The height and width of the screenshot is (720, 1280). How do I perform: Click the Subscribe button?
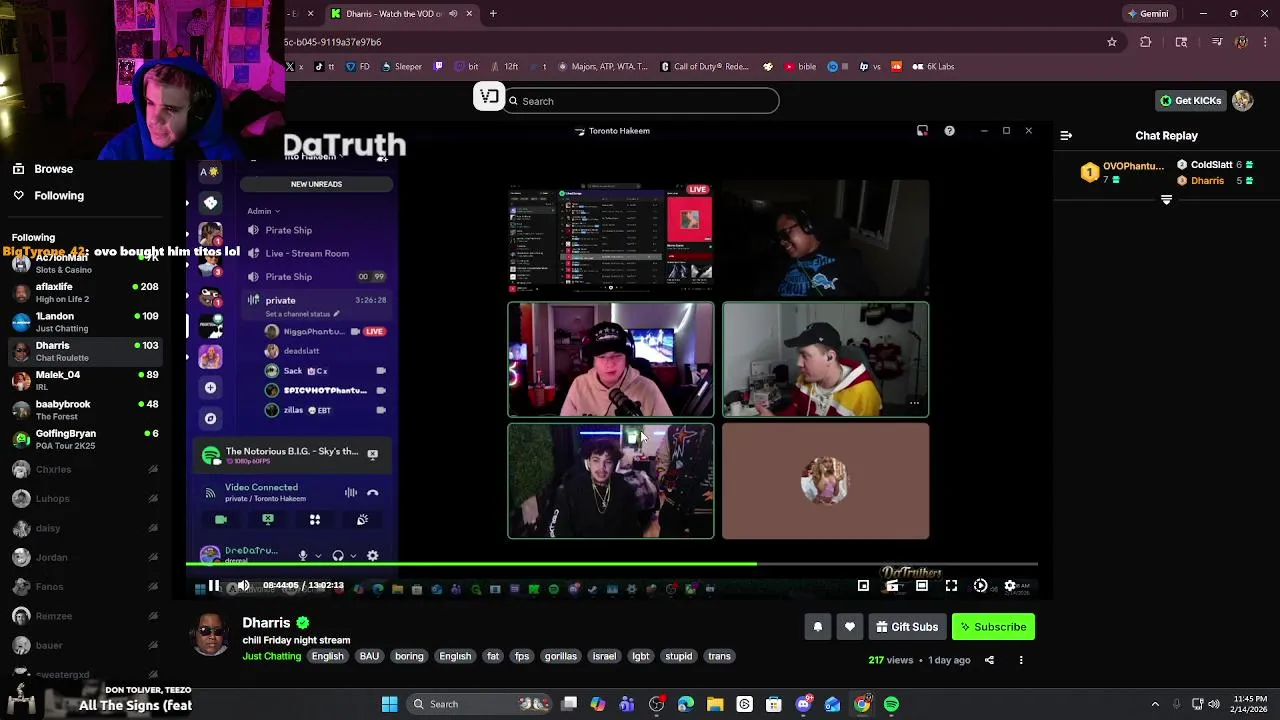click(x=993, y=627)
